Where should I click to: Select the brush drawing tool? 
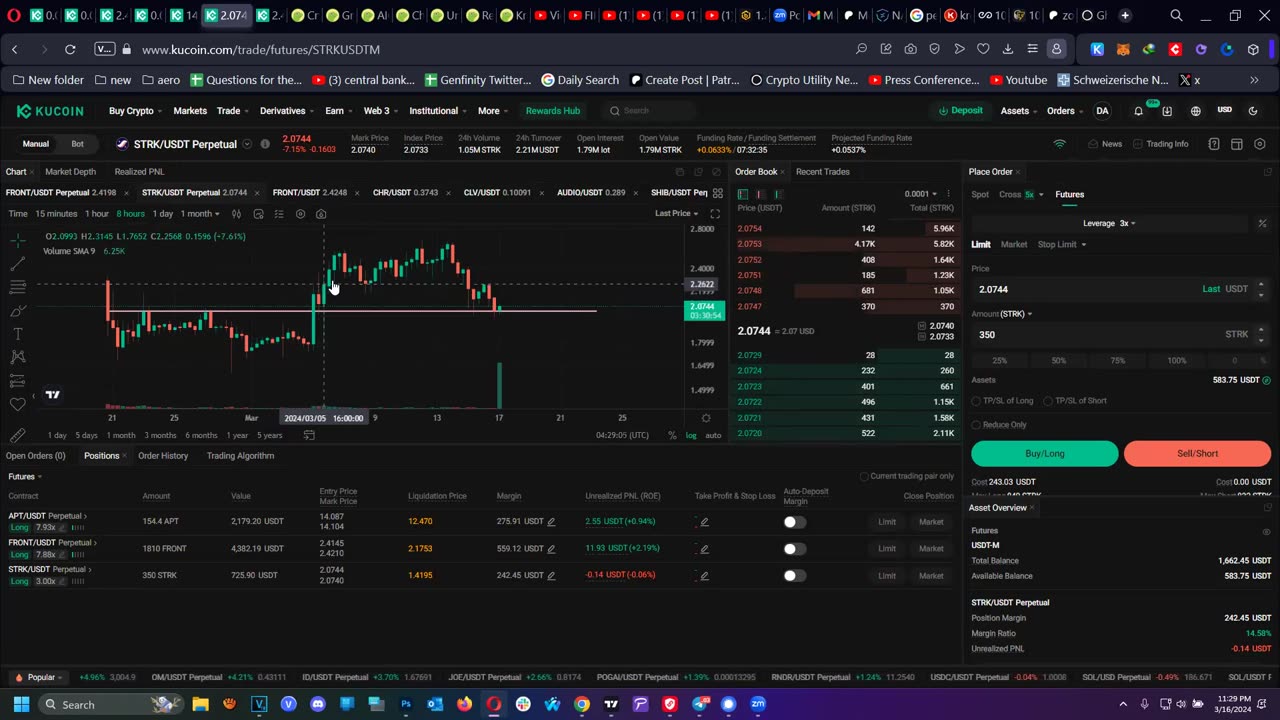point(18,311)
